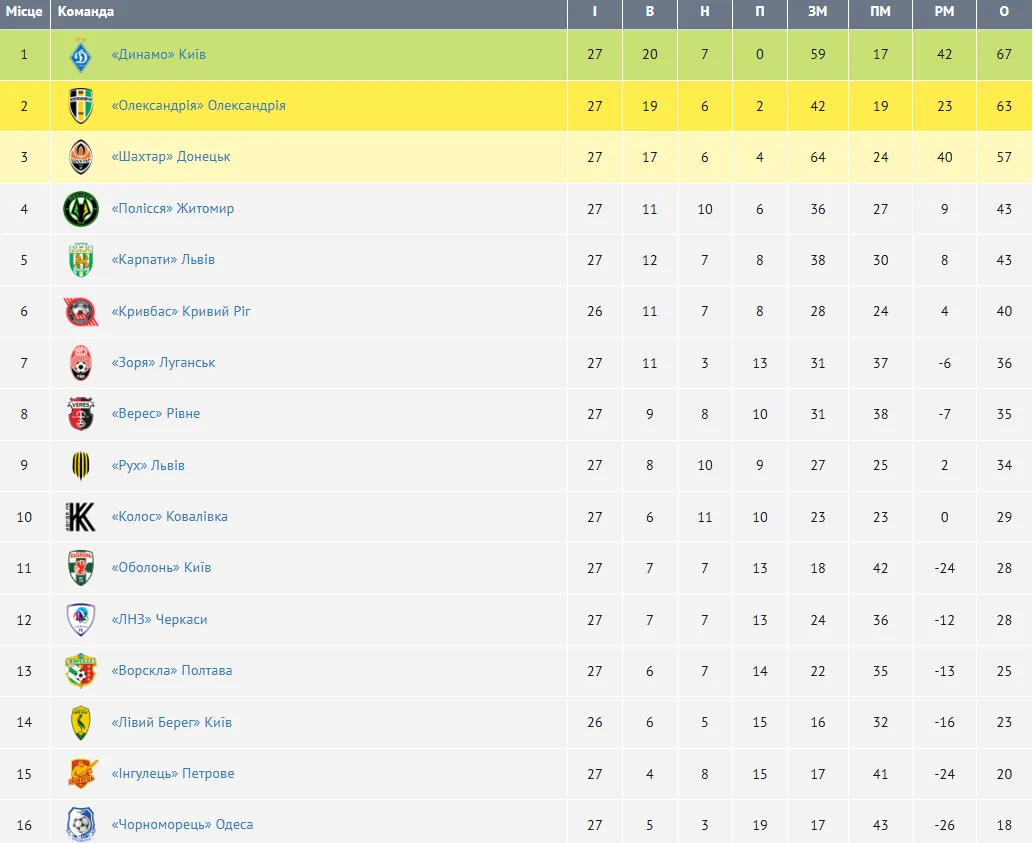Screen dimensions: 1033x843
Task: Click the Dynamo Kyiv club logo
Action: click(80, 55)
